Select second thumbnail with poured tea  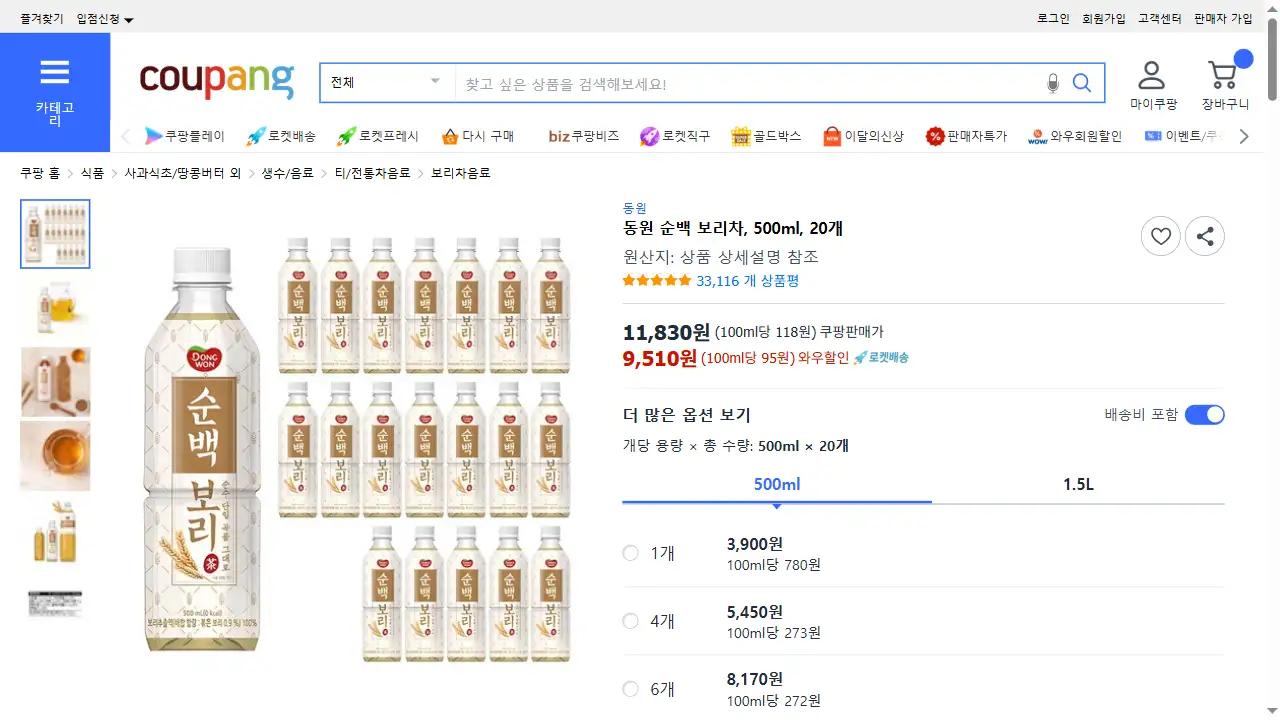(x=55, y=308)
